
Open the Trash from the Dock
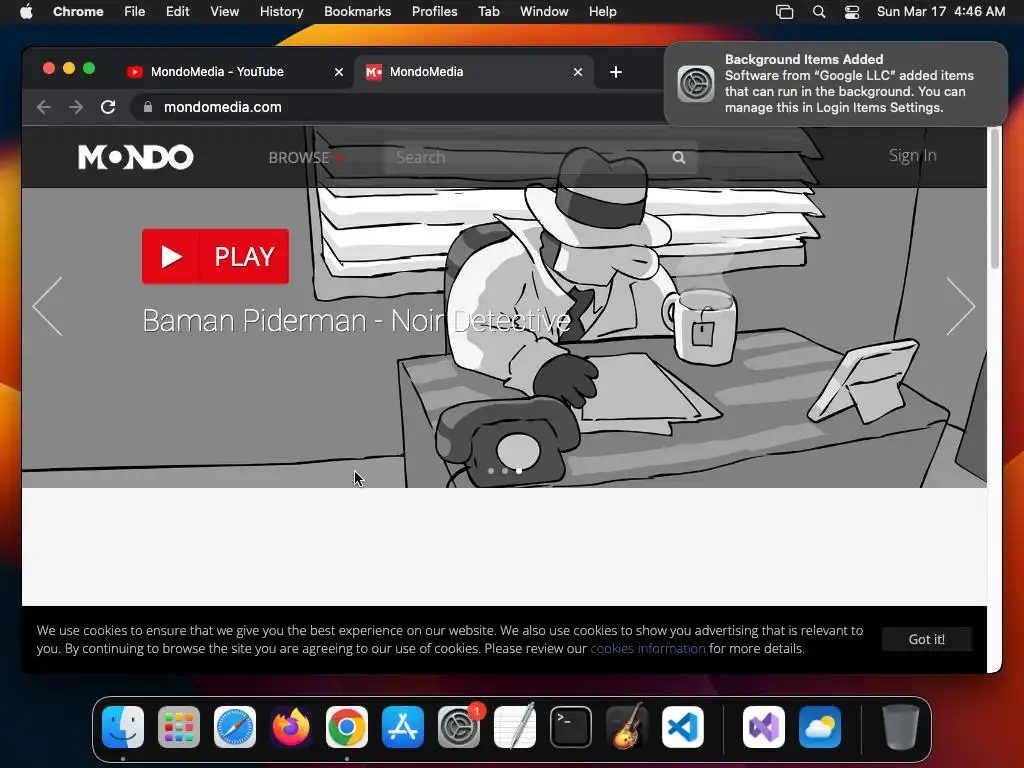(x=901, y=727)
